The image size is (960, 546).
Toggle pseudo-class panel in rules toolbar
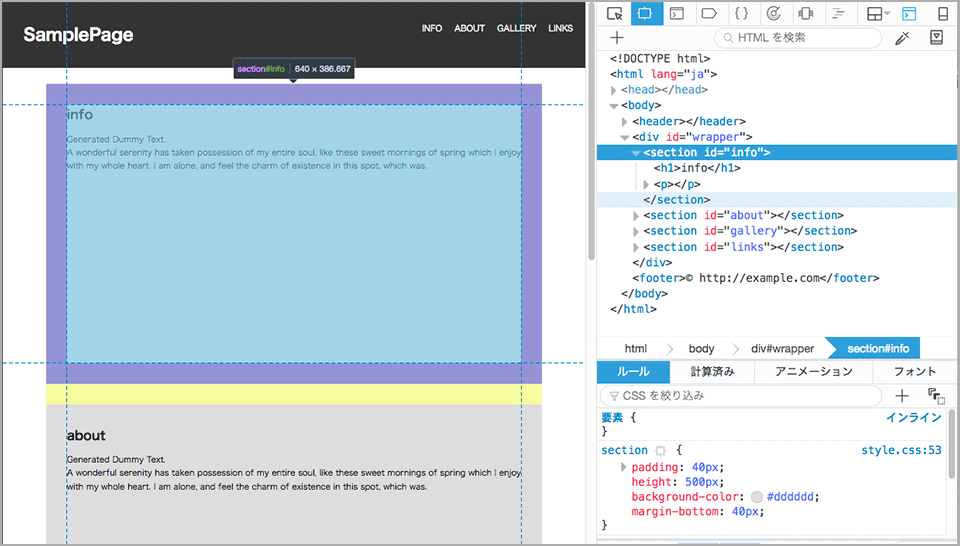(936, 396)
